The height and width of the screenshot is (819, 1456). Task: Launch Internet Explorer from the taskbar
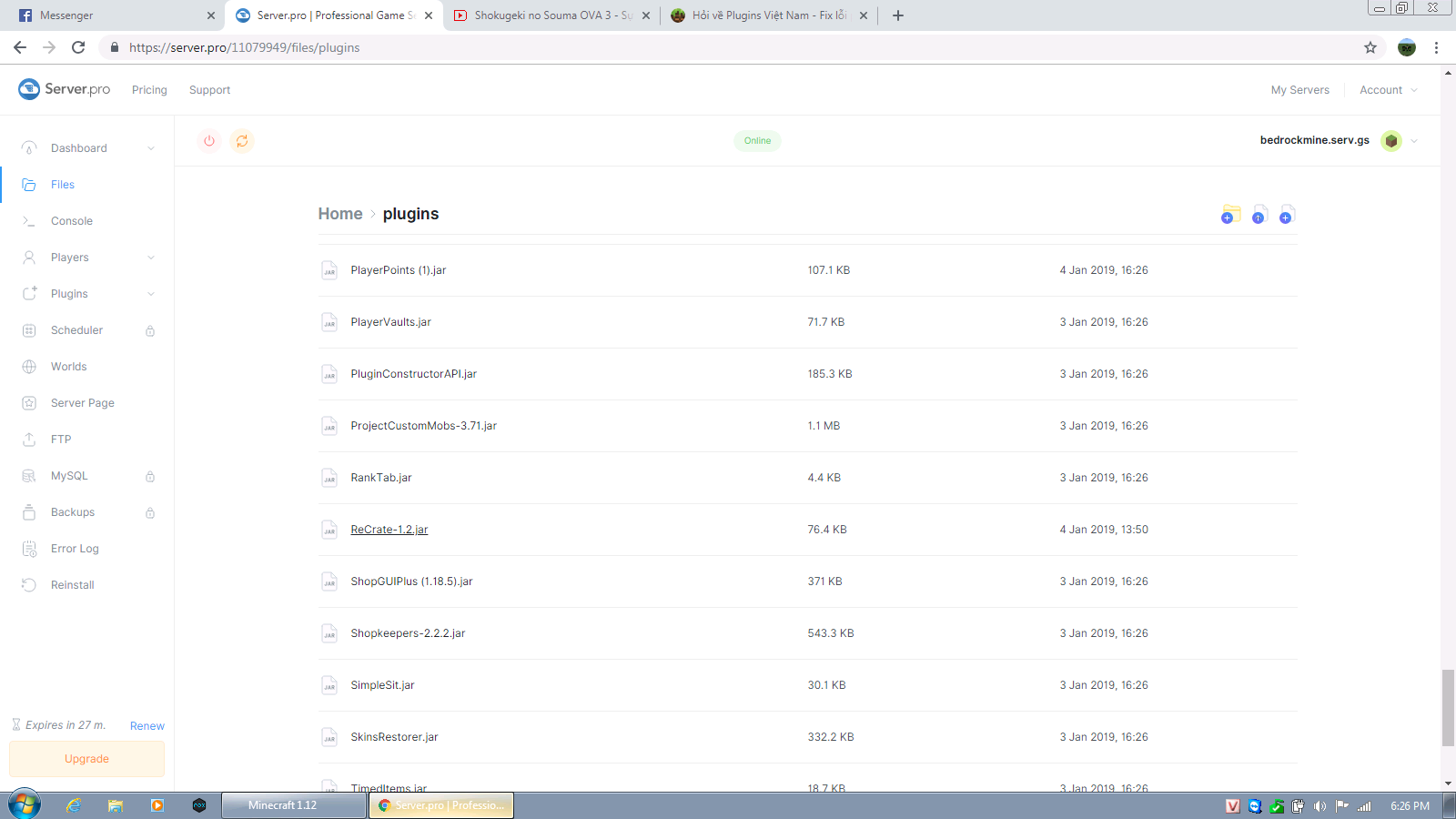click(74, 805)
